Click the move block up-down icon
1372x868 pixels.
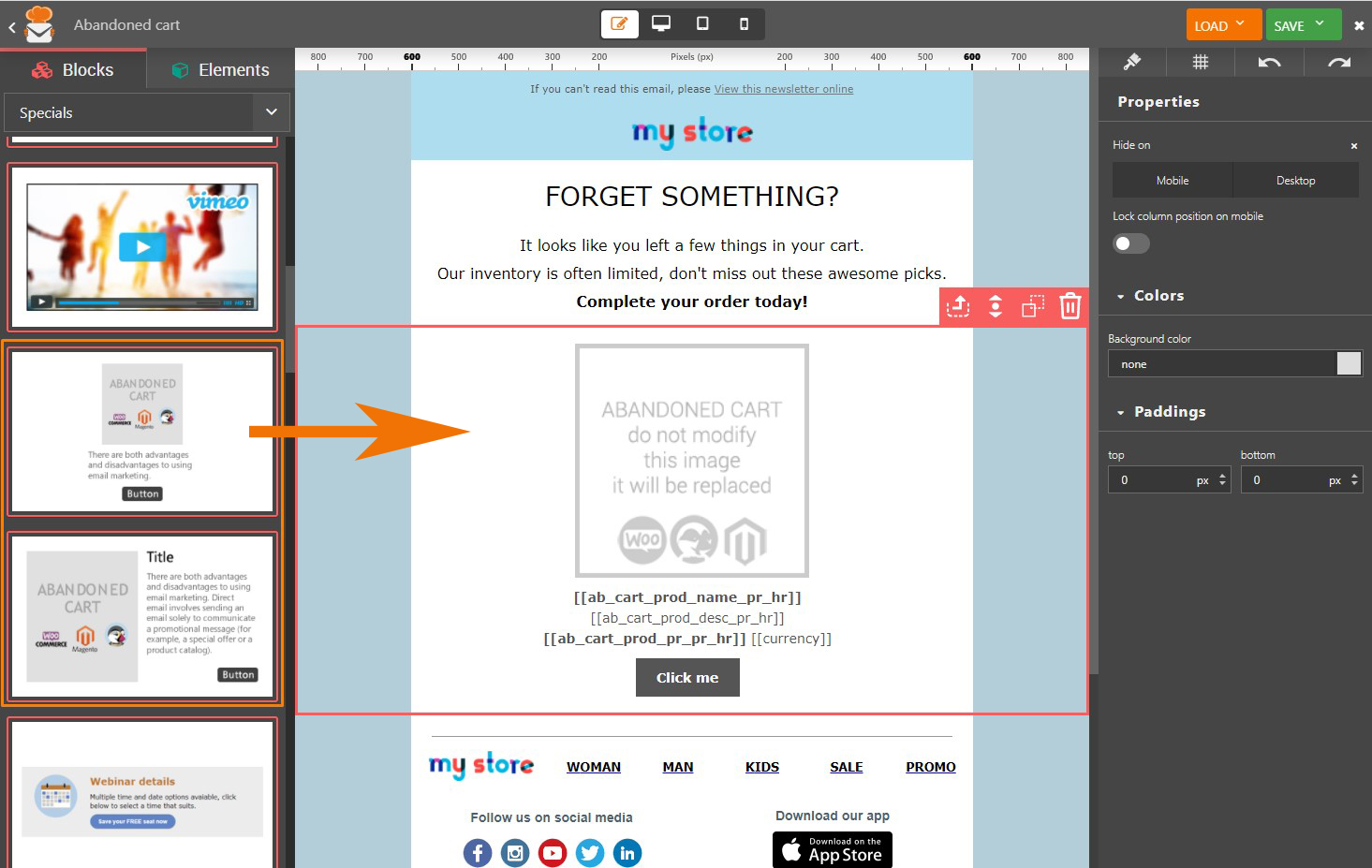pos(996,306)
